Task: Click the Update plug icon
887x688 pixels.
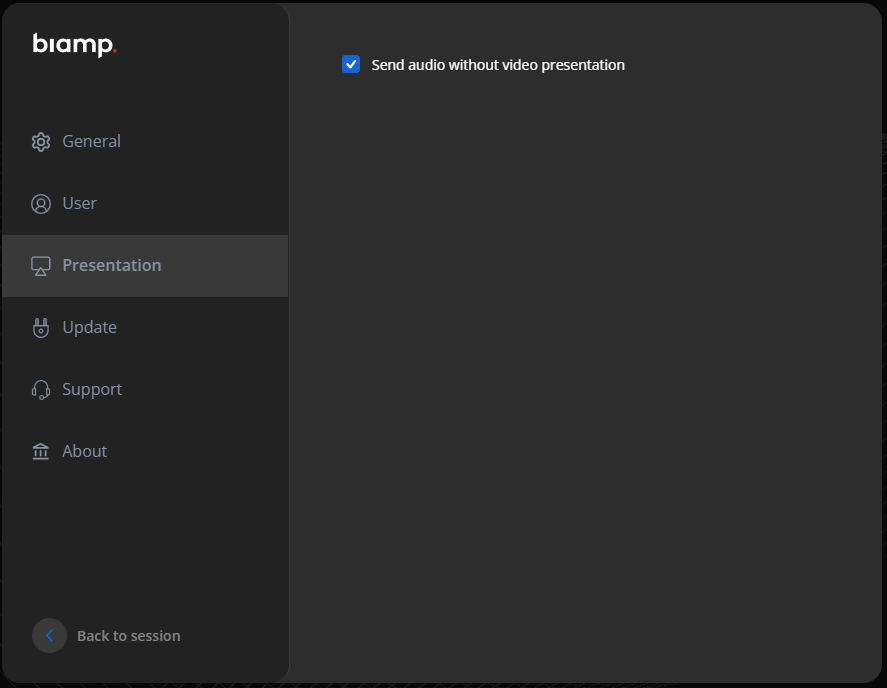Action: (x=40, y=327)
